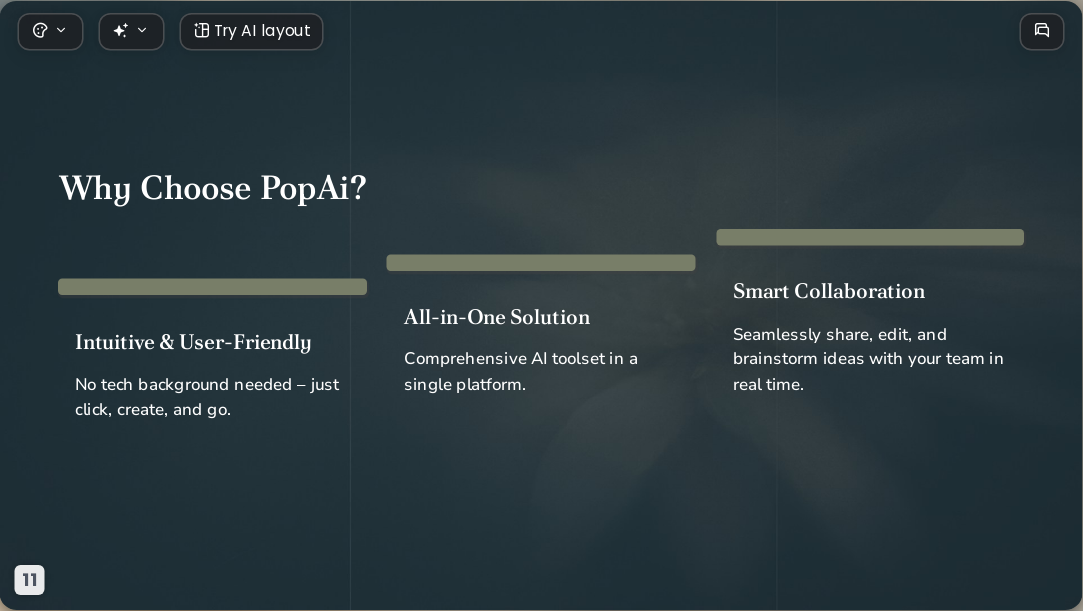Click the slide number 11 badge
The image size is (1083, 611).
30,580
